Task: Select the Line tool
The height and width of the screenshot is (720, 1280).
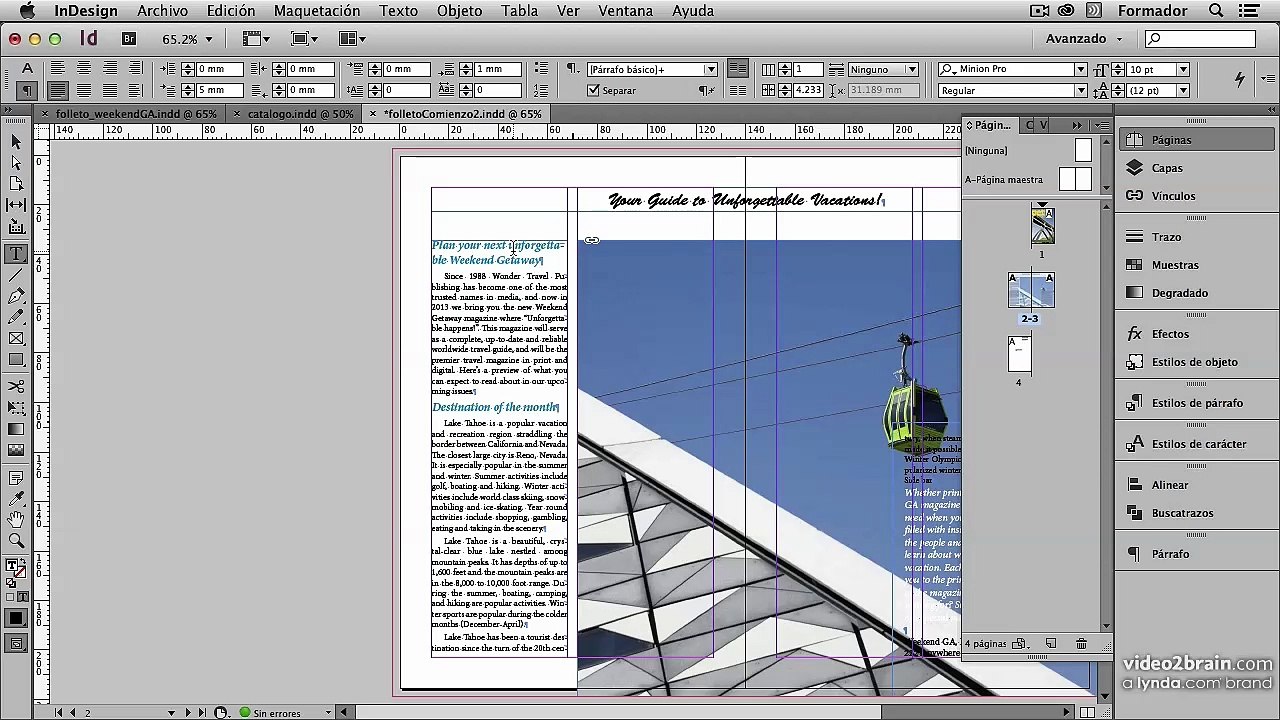Action: [16, 275]
